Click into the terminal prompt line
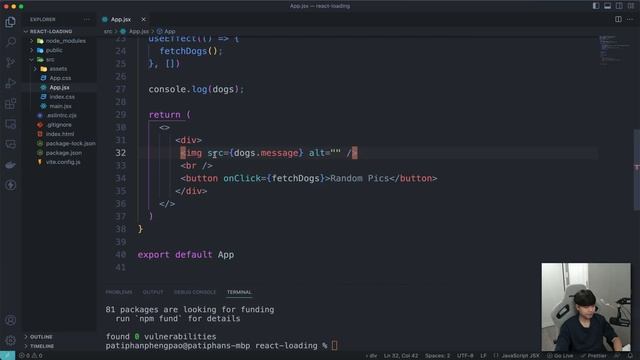Screen dimensions: 640x360 coord(222,346)
